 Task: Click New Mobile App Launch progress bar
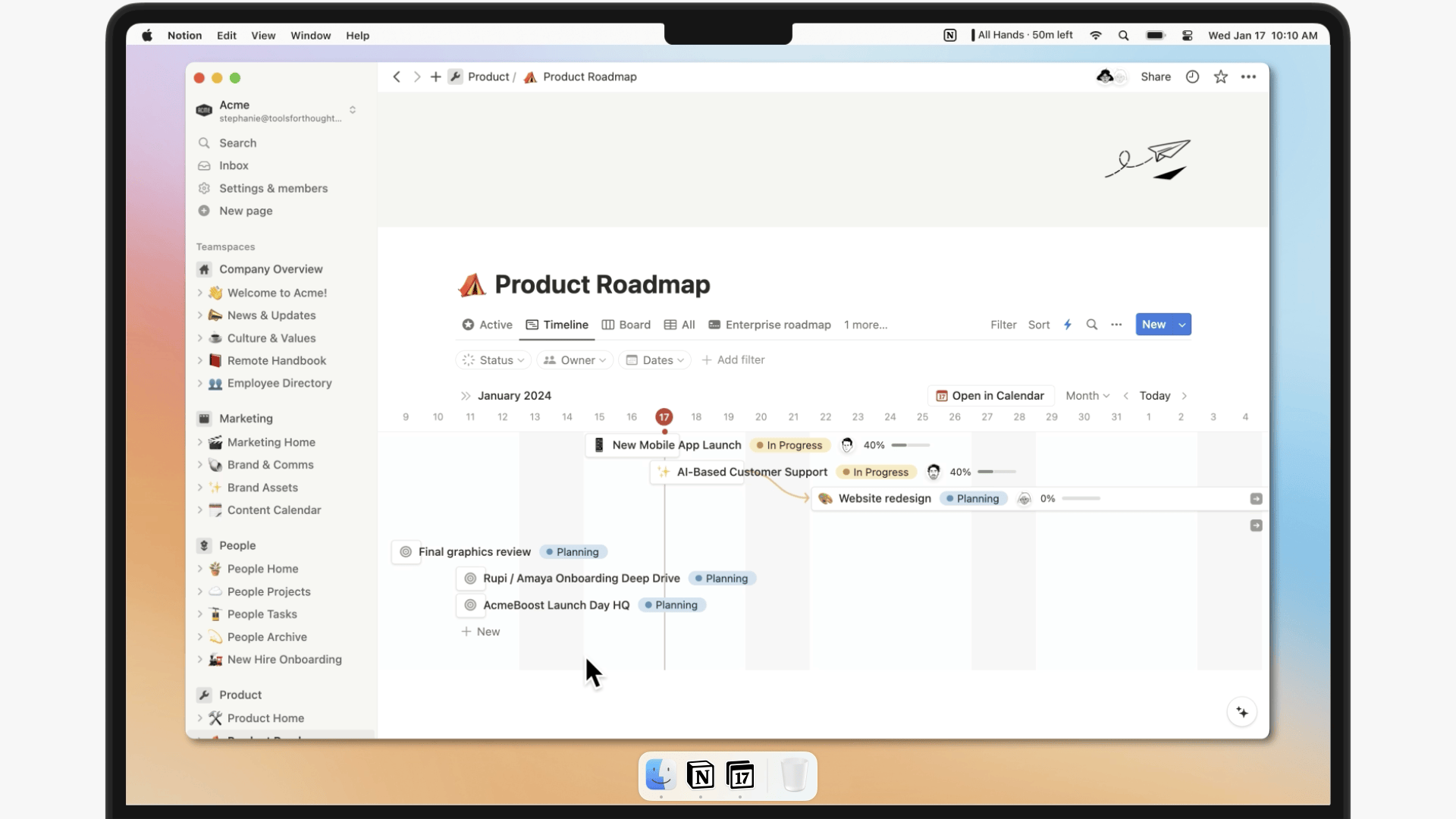click(x=910, y=445)
